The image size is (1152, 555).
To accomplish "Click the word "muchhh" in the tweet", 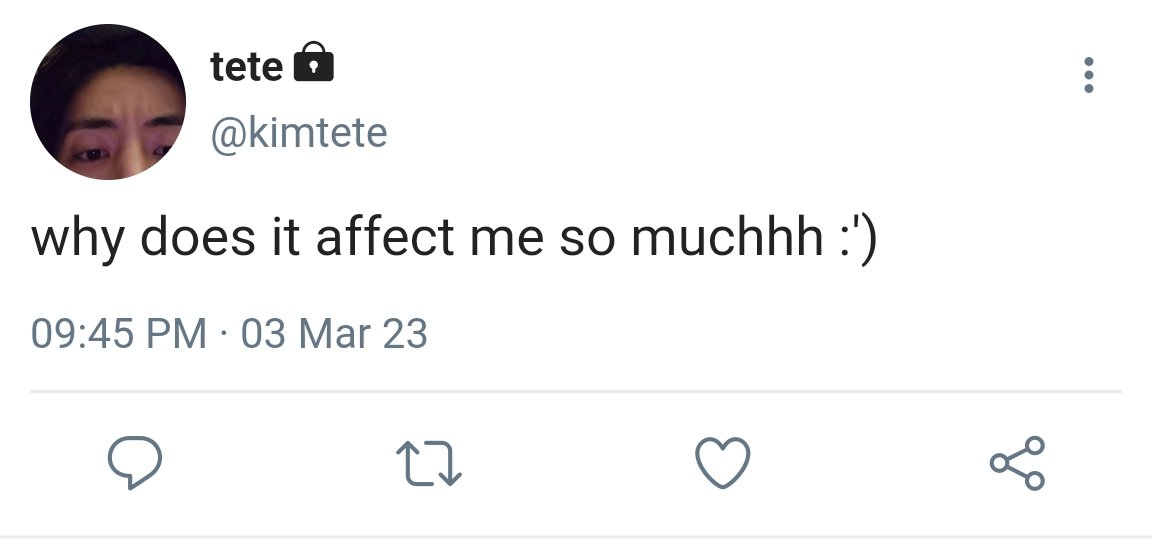I will click(726, 241).
